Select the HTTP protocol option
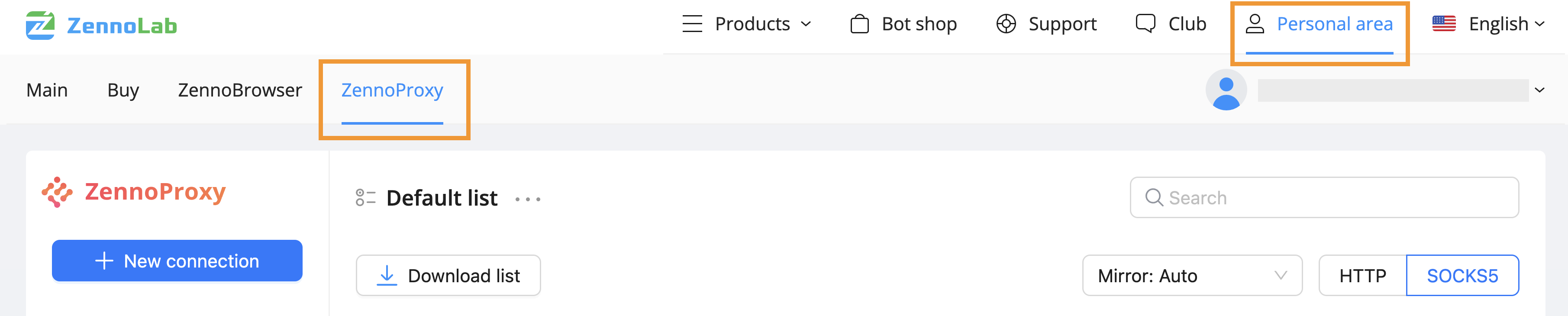The image size is (1568, 316). [1362, 276]
